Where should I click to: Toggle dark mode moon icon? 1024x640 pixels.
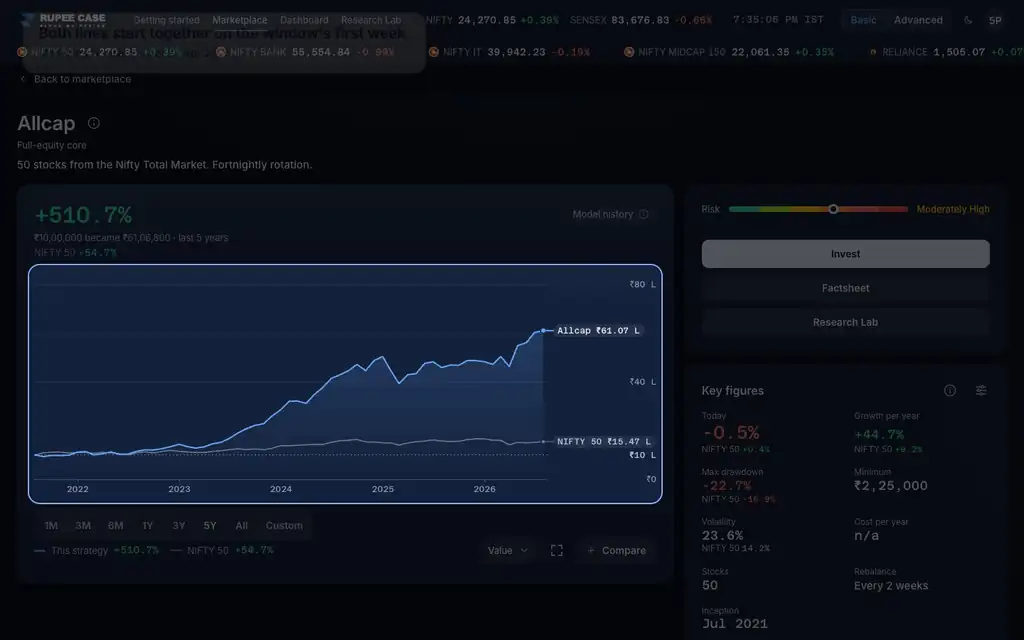coord(968,20)
